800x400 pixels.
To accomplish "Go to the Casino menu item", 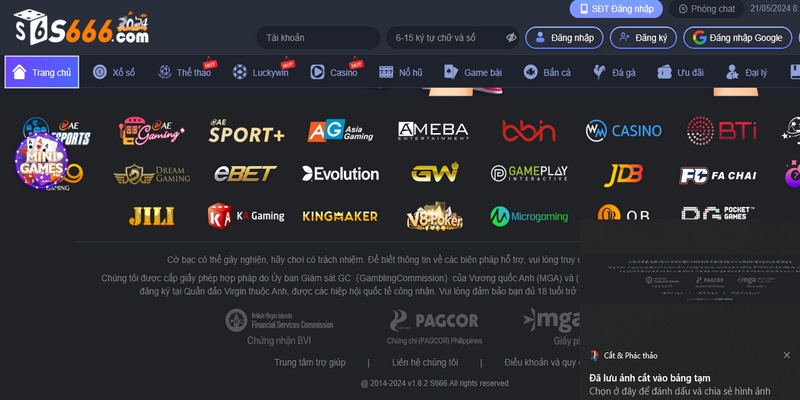I will pyautogui.click(x=334, y=72).
